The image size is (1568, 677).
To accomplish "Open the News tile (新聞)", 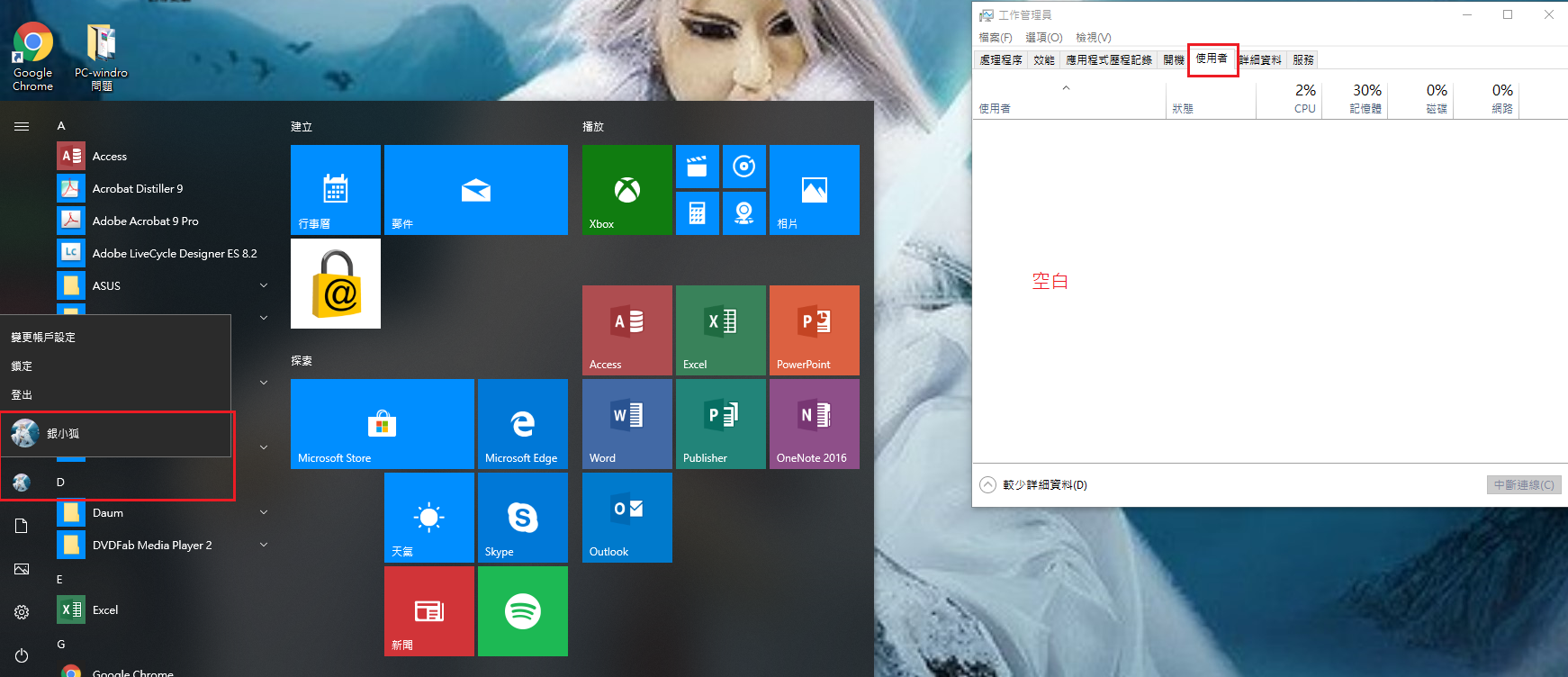I will [x=429, y=611].
